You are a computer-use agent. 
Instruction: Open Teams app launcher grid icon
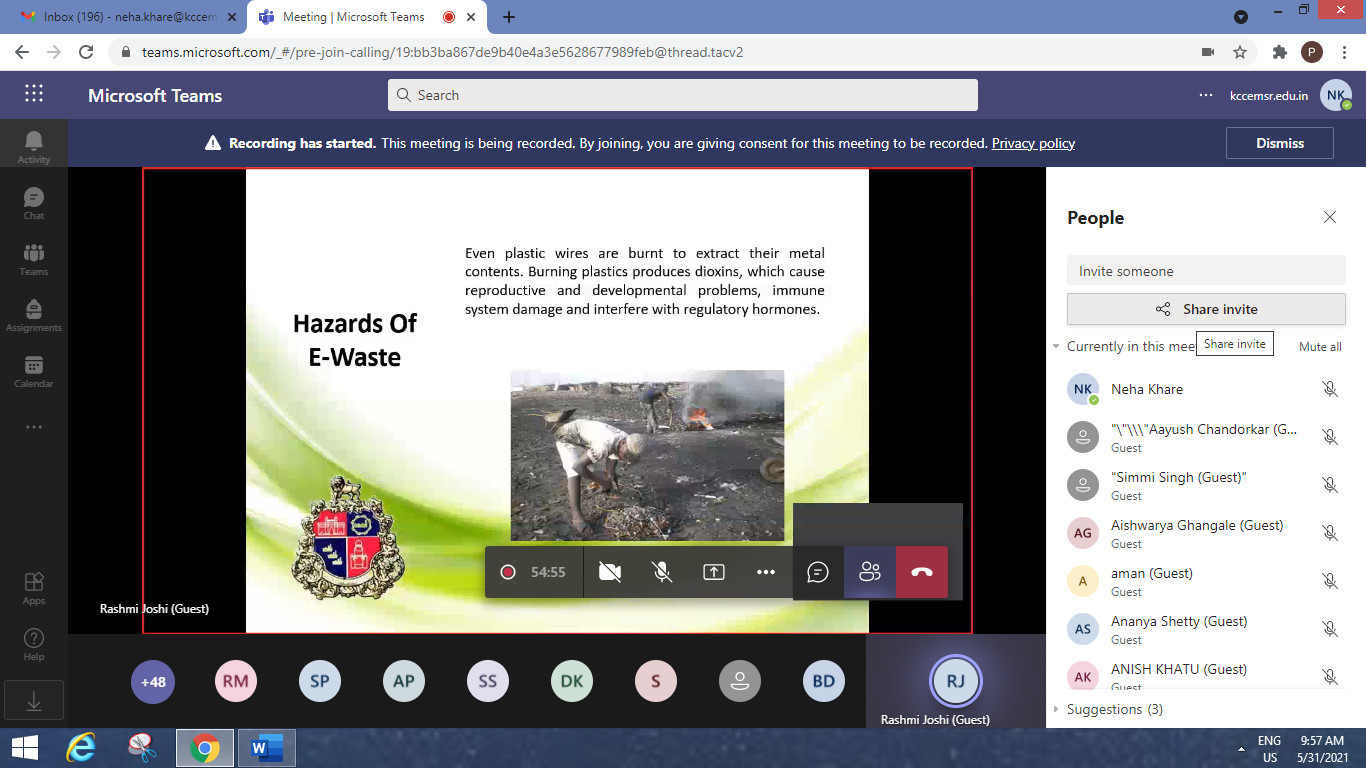click(34, 94)
